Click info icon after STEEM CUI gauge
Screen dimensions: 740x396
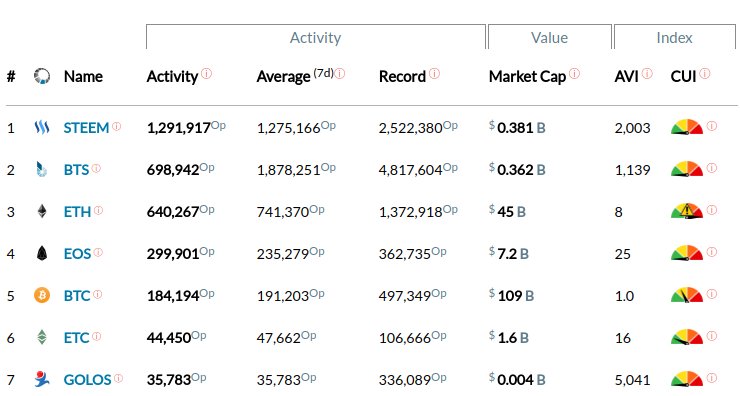click(x=712, y=126)
